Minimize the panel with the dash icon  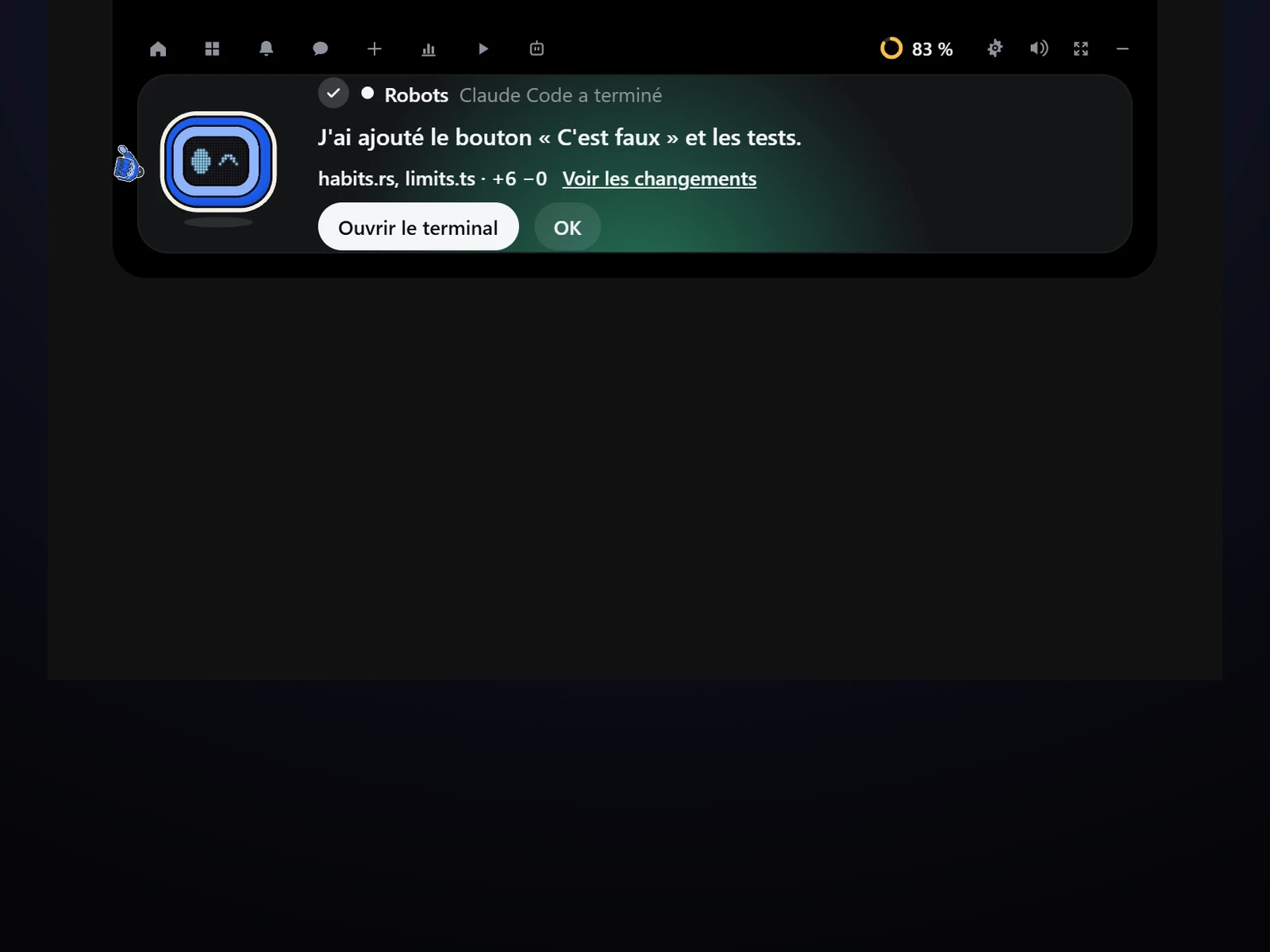(1122, 49)
